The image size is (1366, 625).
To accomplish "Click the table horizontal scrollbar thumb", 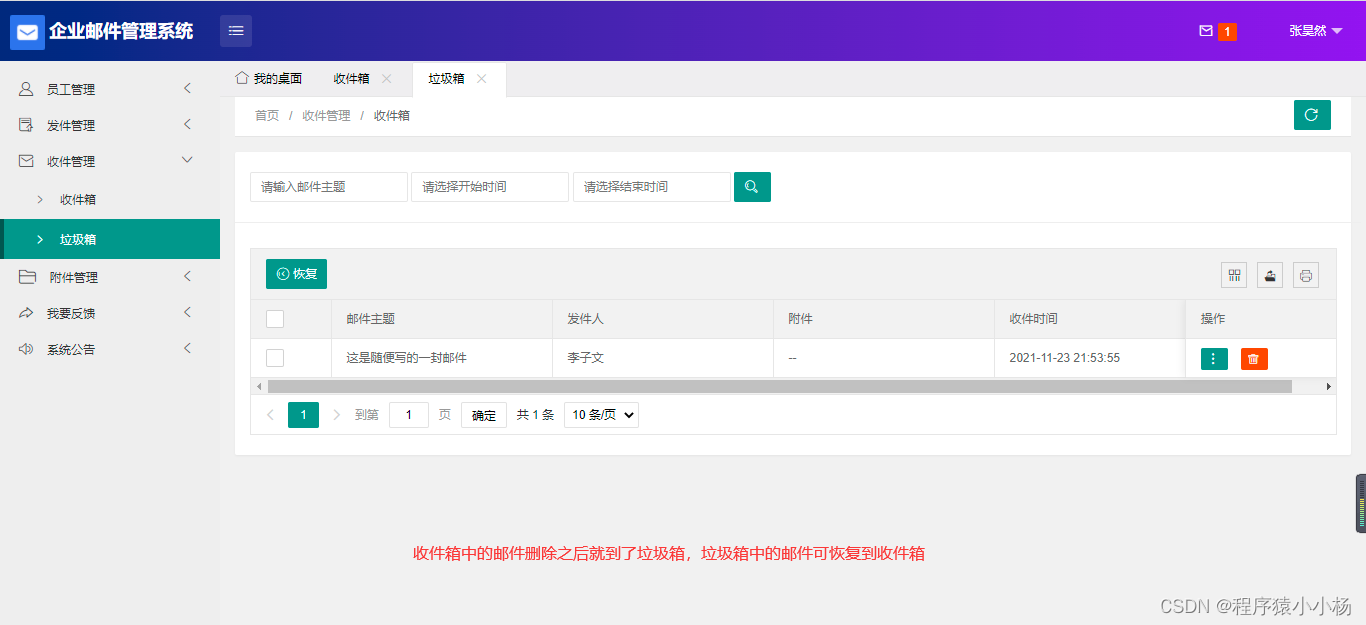I will pos(779,386).
